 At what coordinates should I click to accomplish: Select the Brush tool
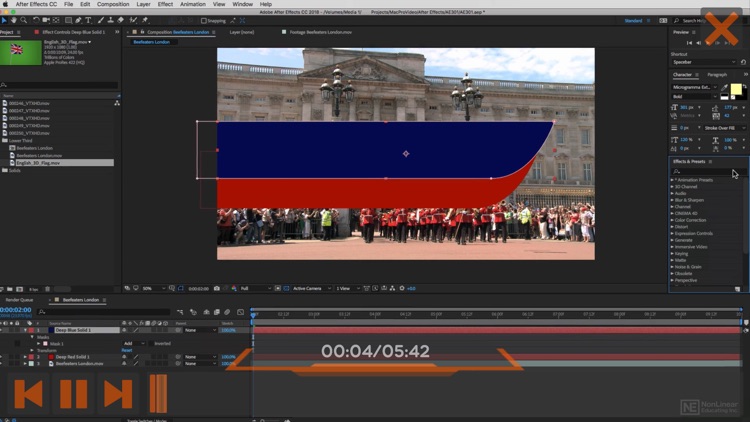[x=100, y=20]
